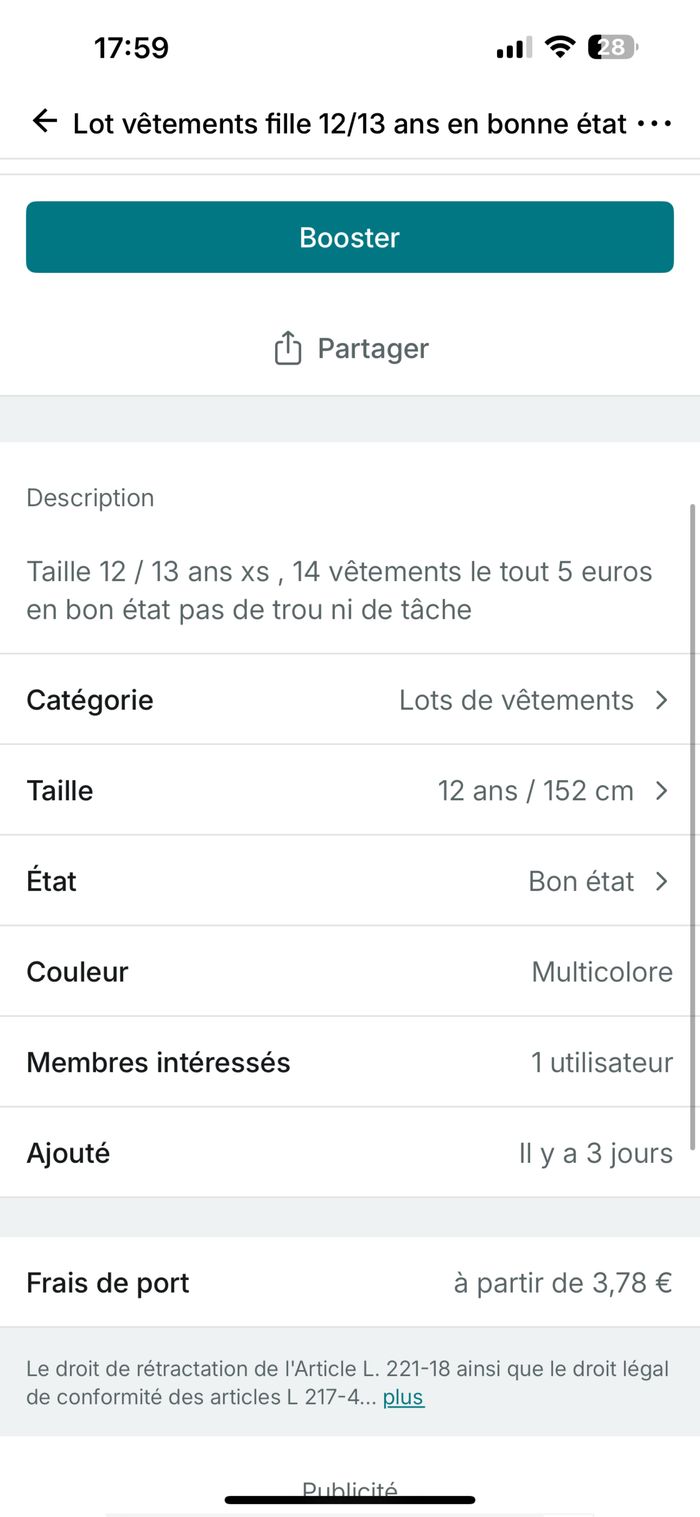Open the three-dot more options menu
The image size is (700, 1517).
click(x=654, y=124)
